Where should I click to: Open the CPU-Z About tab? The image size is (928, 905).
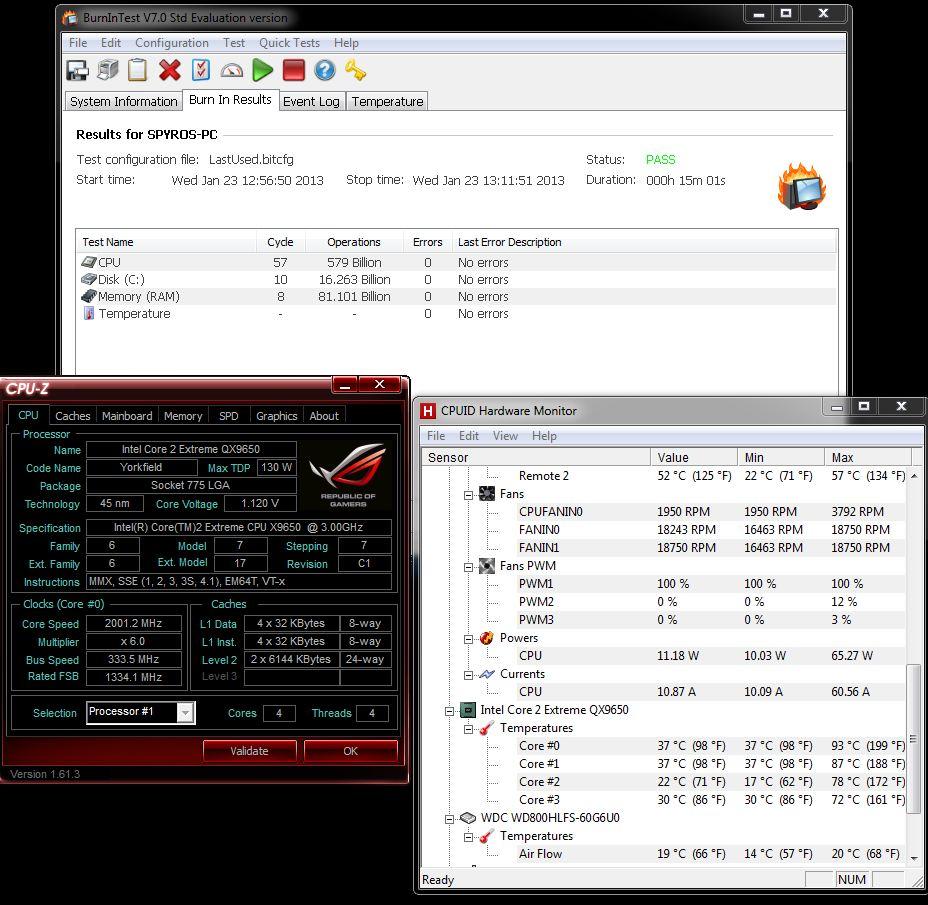point(324,416)
